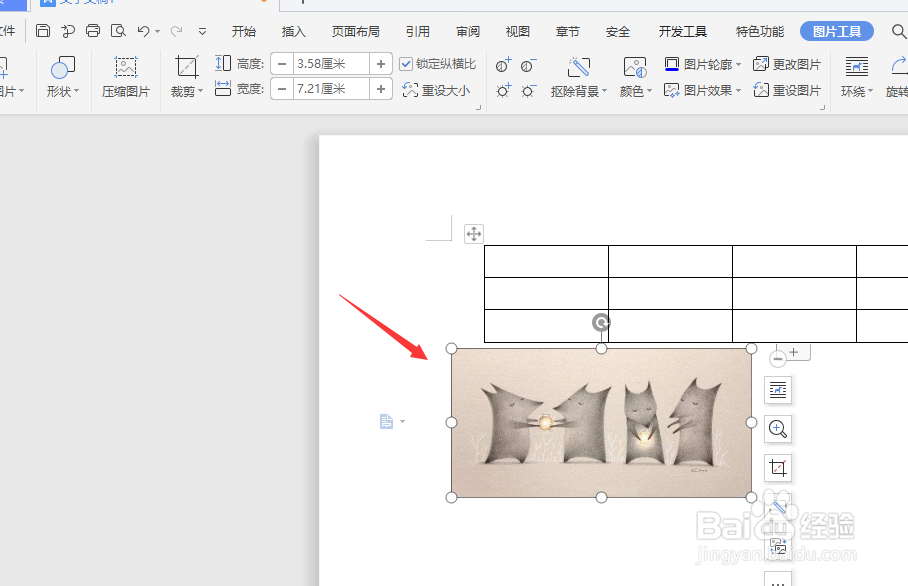This screenshot has height=586, width=908.
Task: Increase brightness icon
Action: pyautogui.click(x=503, y=90)
